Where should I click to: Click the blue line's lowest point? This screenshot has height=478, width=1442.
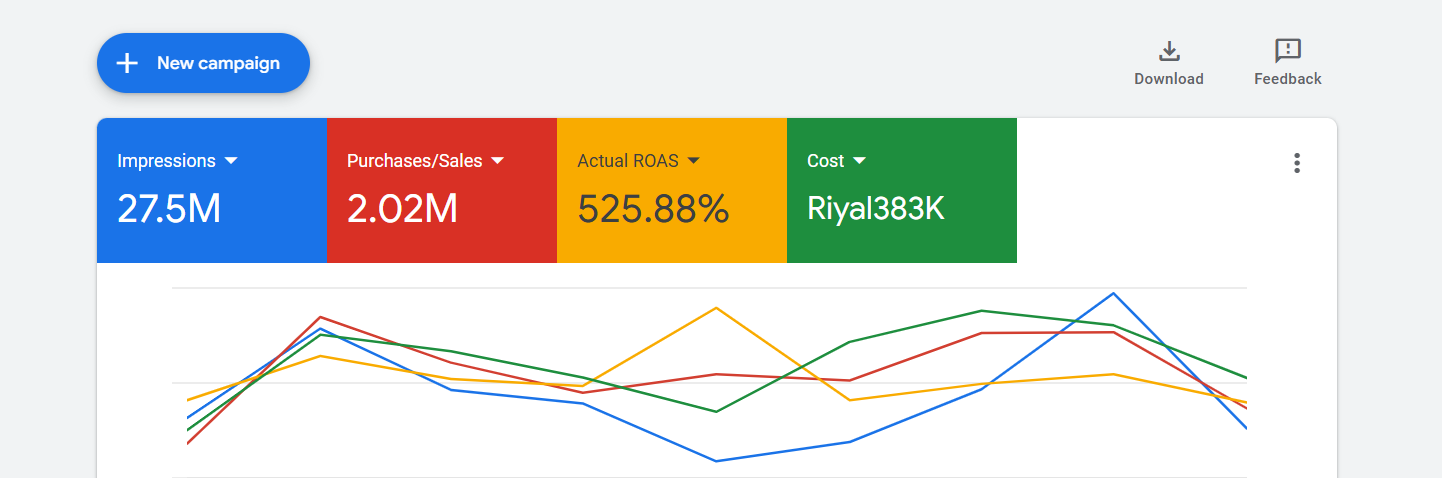tap(716, 461)
